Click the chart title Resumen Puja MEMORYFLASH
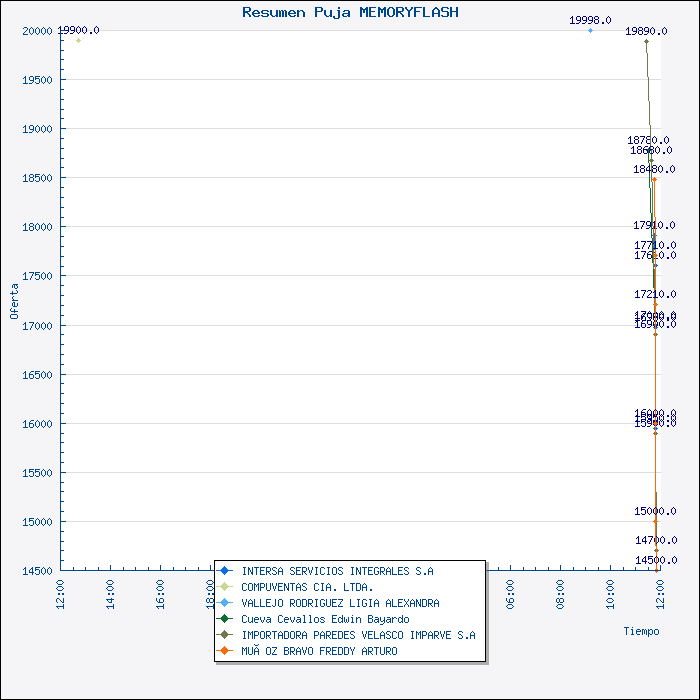 click(350, 12)
